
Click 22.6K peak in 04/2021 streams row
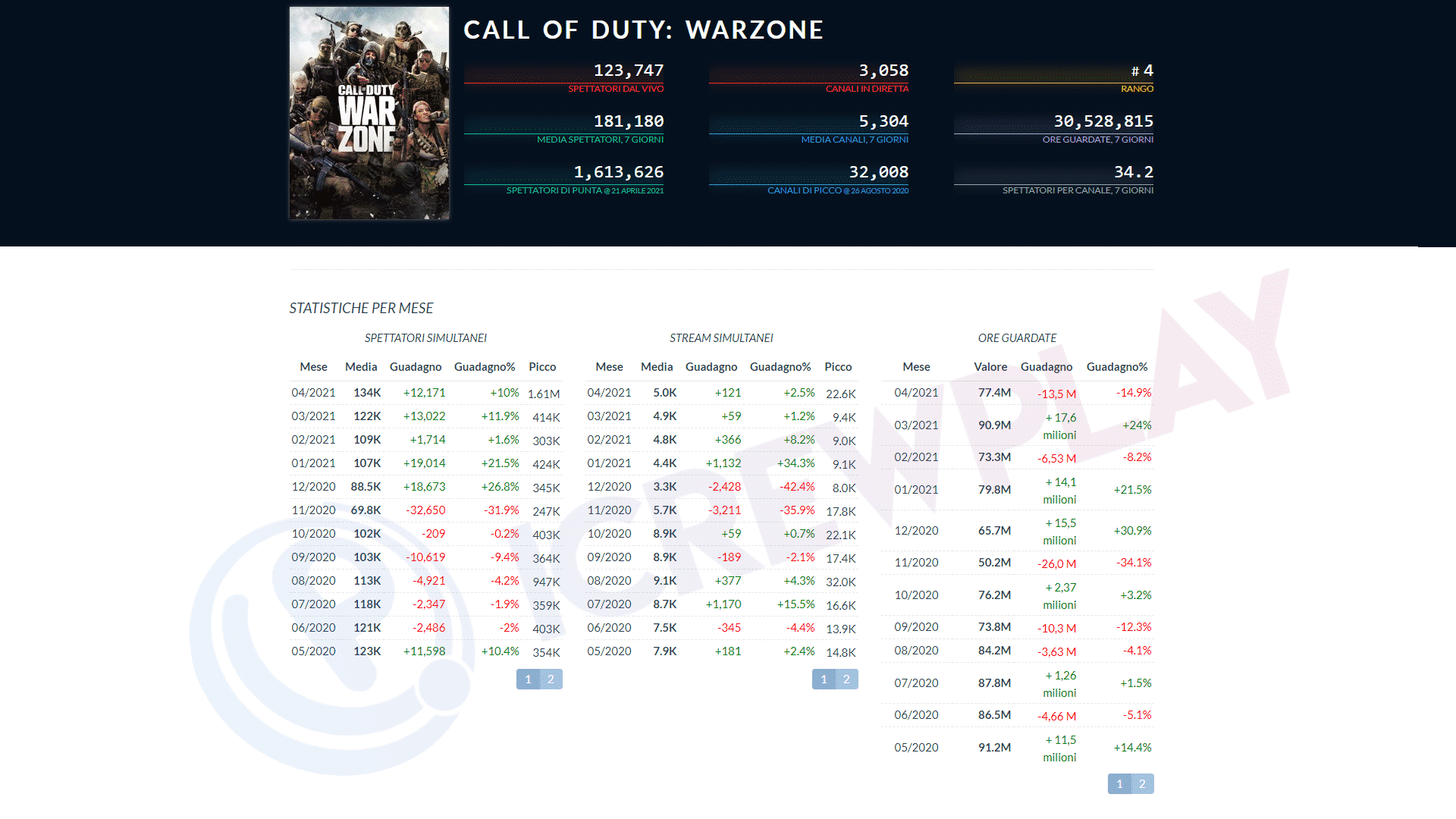[841, 394]
